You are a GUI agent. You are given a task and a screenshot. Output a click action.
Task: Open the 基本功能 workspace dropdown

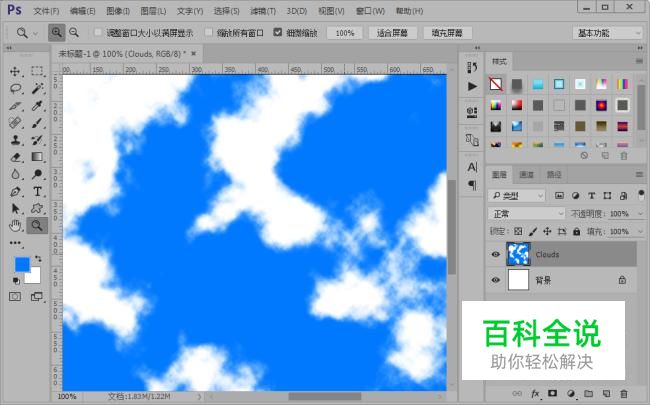pos(607,33)
